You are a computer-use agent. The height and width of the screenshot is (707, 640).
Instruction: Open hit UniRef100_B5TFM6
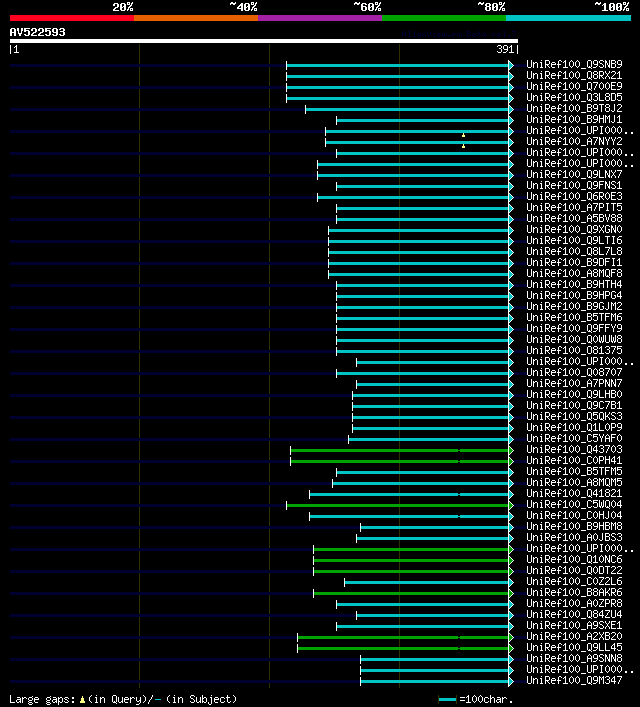pyautogui.click(x=574, y=317)
